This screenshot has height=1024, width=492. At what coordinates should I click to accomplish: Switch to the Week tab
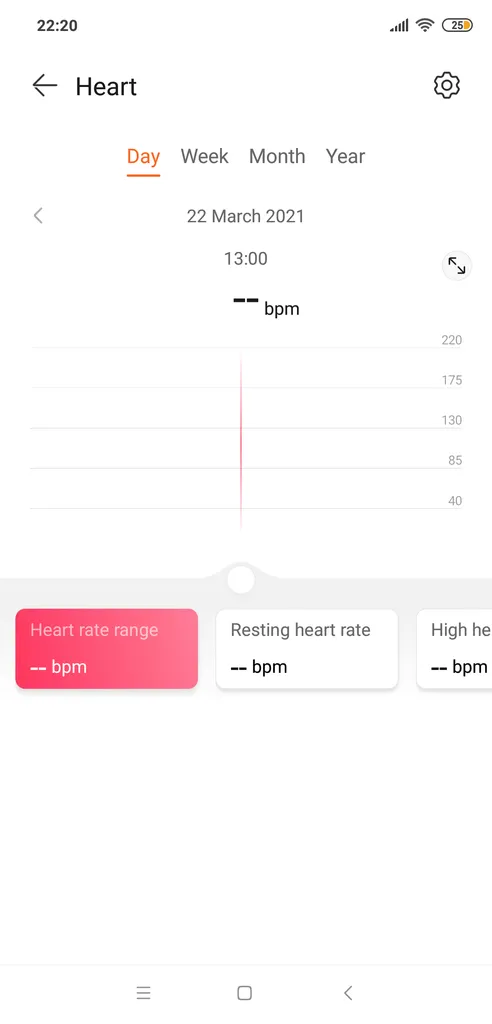coord(205,156)
